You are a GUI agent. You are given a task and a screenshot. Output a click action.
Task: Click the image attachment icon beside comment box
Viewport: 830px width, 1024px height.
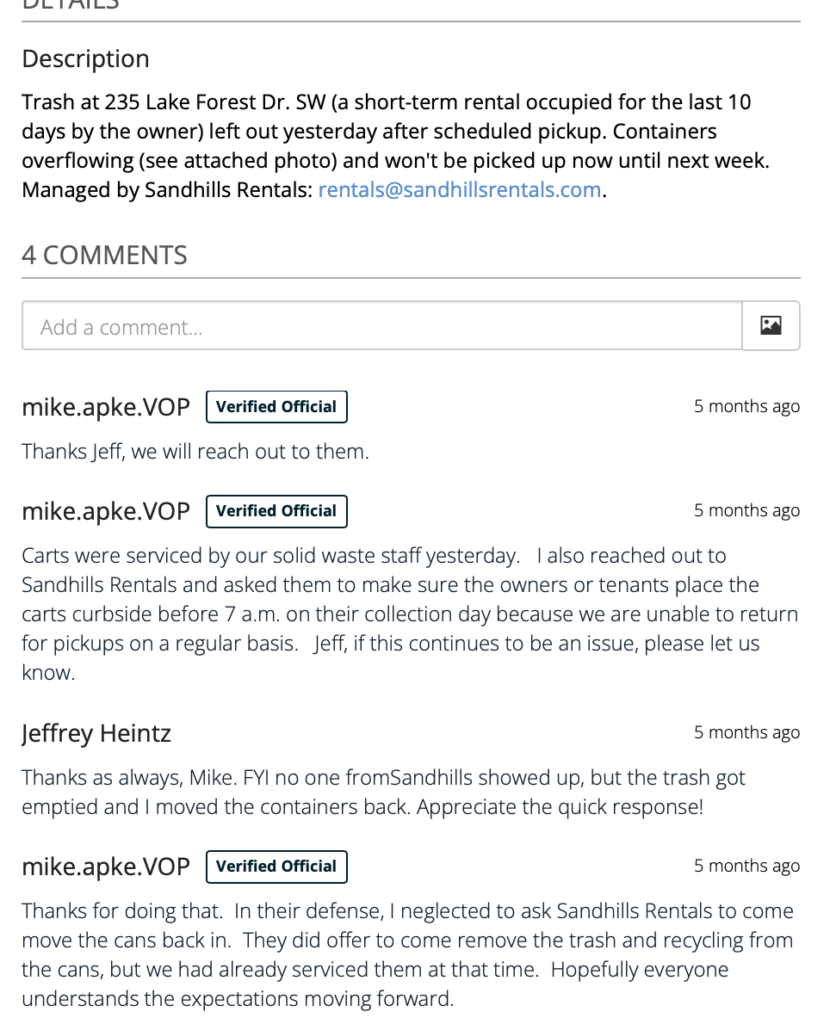point(771,325)
